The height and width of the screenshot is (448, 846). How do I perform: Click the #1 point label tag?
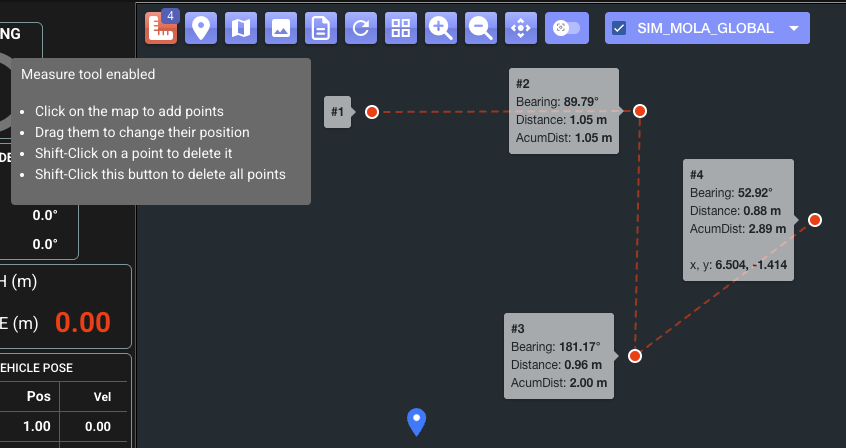(338, 112)
